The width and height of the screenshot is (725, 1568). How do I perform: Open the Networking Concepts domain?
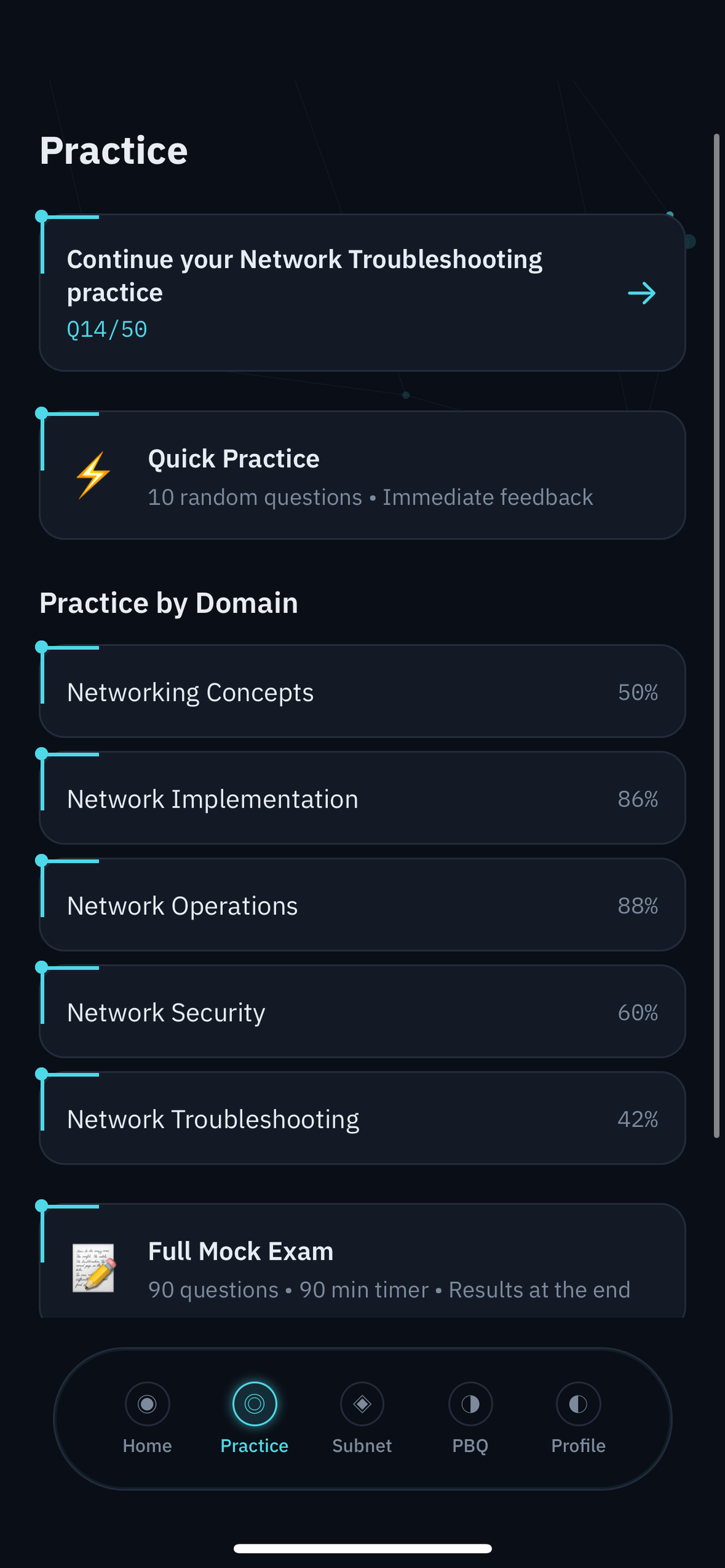pos(362,691)
